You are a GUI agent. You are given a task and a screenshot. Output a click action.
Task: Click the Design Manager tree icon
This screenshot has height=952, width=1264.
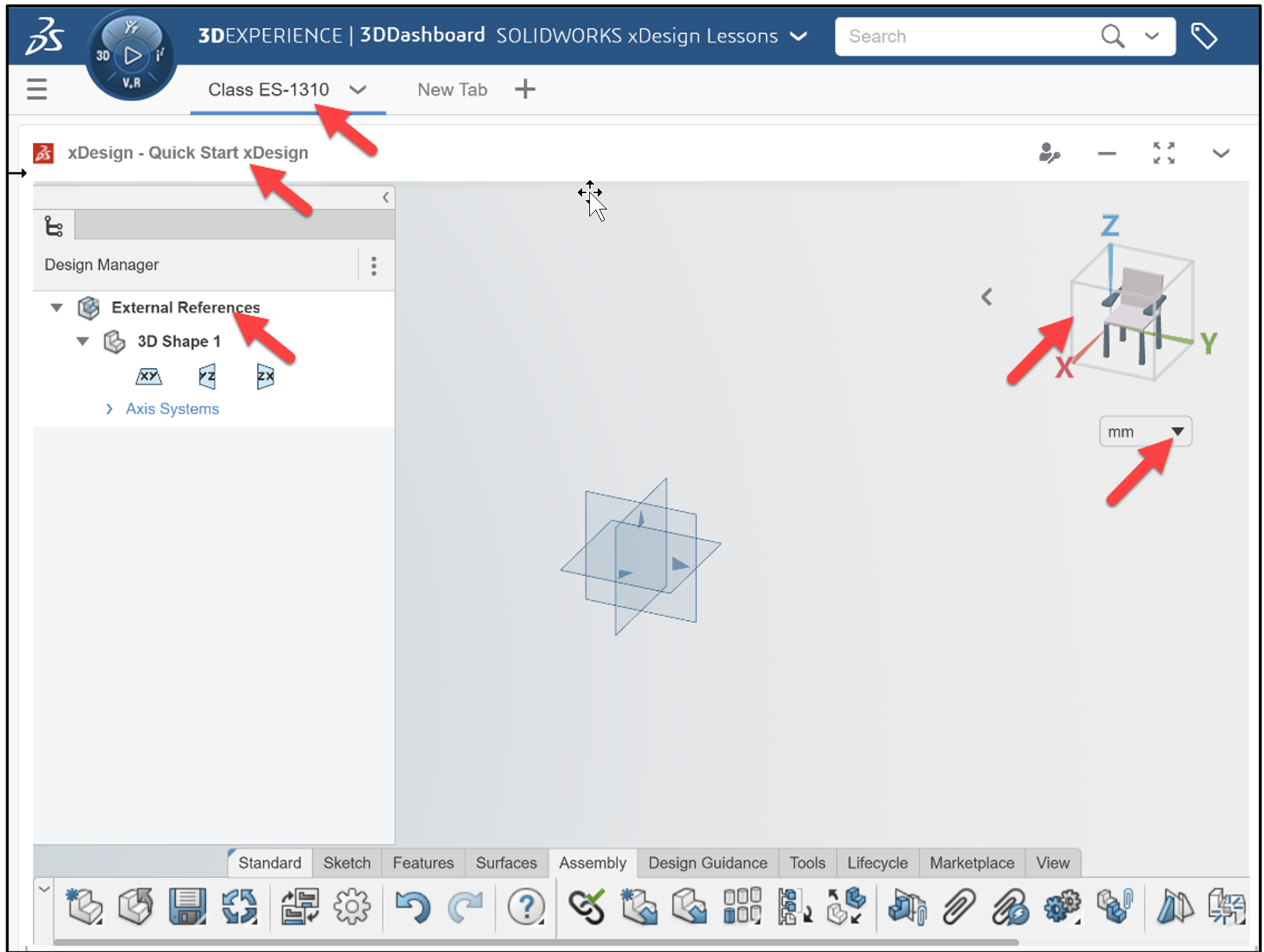click(x=54, y=224)
